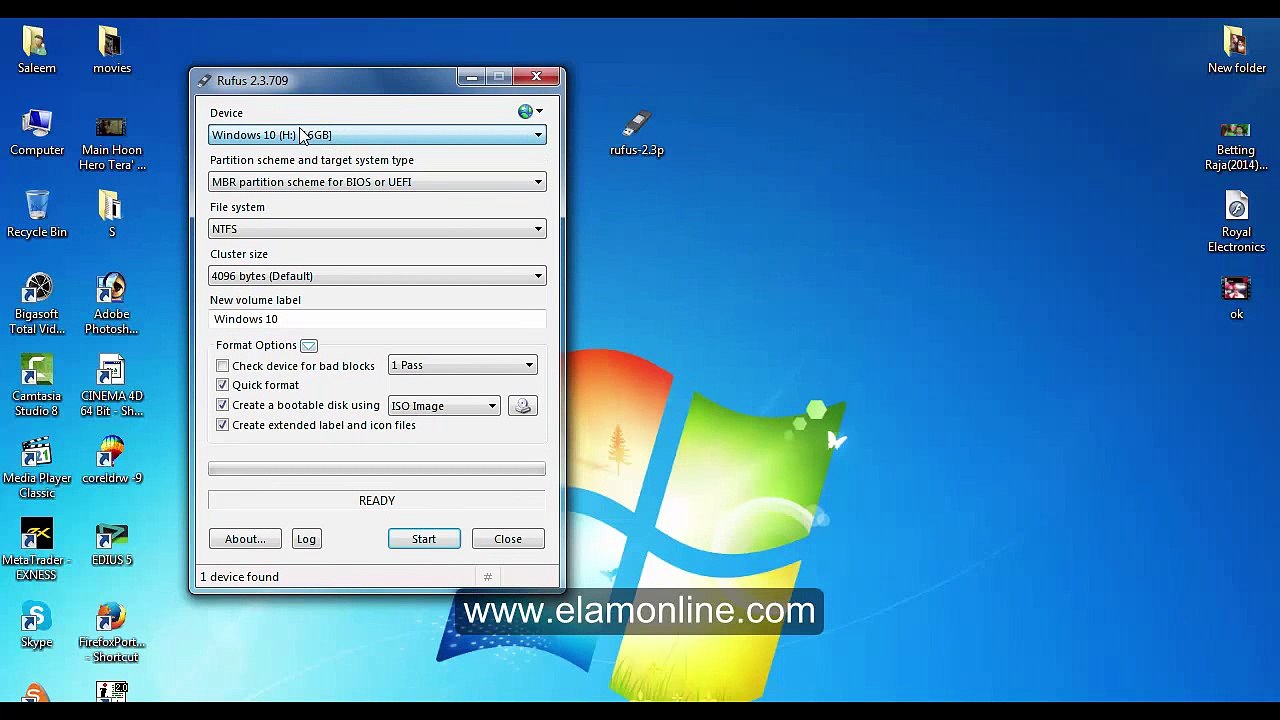The width and height of the screenshot is (1280, 720).
Task: Click the Start button in Rufus
Action: coord(424,539)
